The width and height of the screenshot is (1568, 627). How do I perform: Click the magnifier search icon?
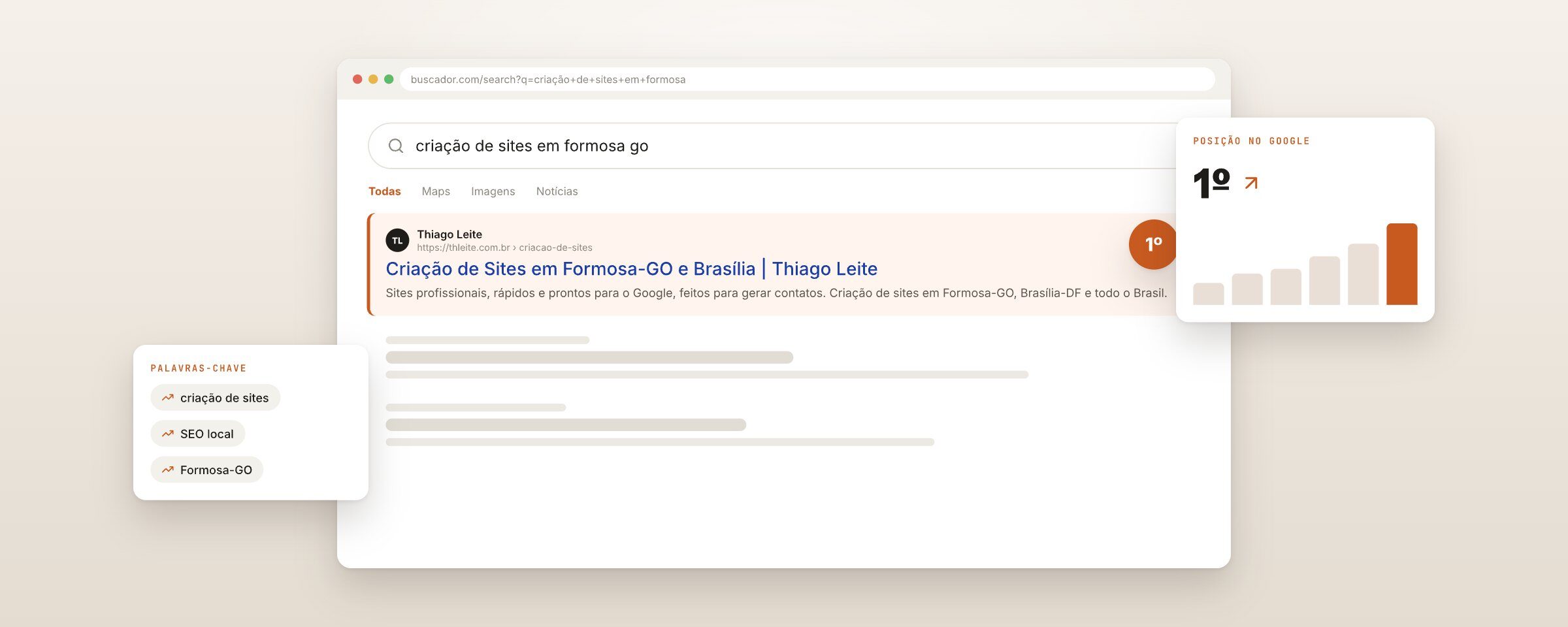[x=396, y=146]
